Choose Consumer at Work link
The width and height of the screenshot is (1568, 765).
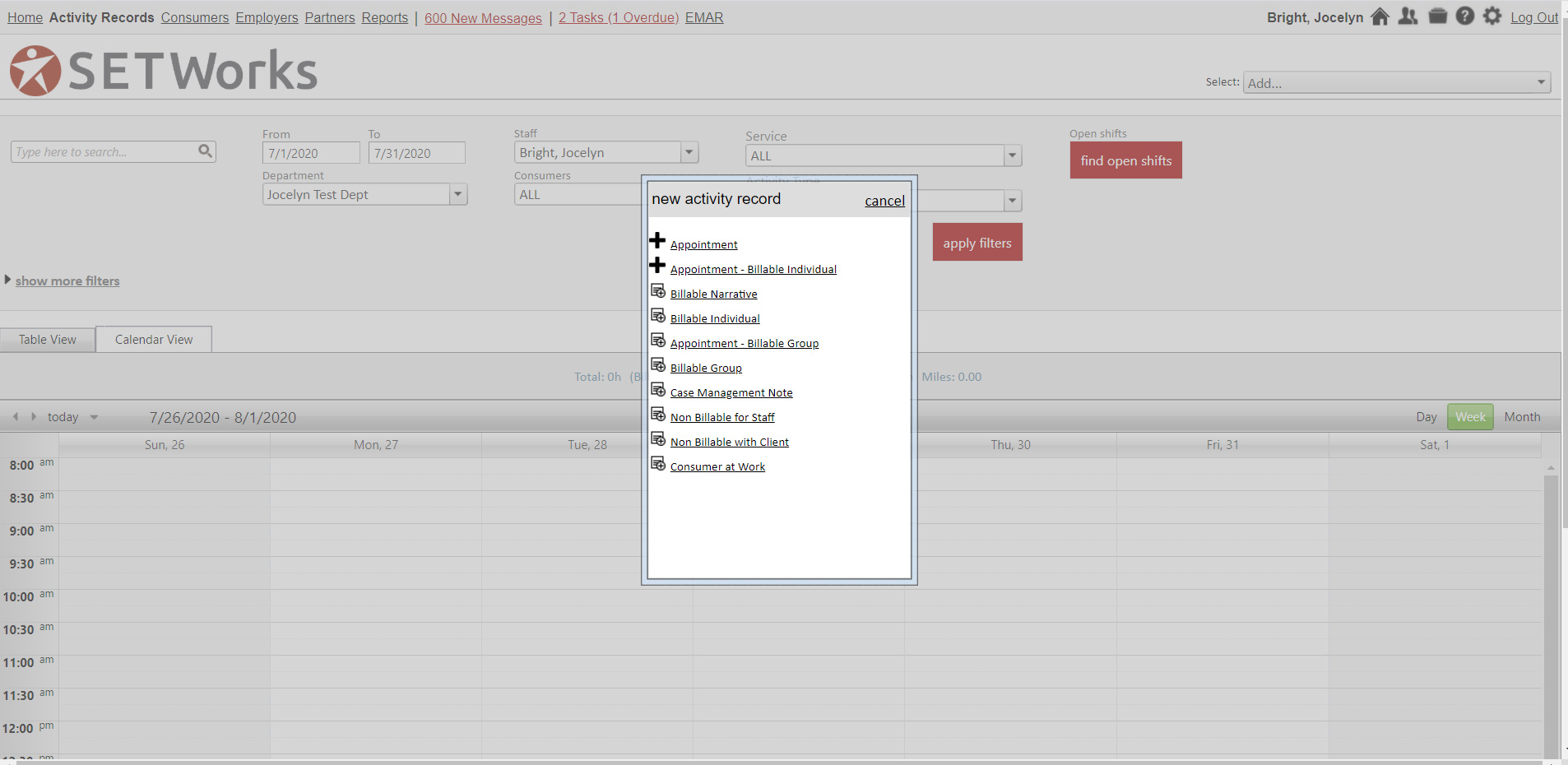pyautogui.click(x=717, y=466)
